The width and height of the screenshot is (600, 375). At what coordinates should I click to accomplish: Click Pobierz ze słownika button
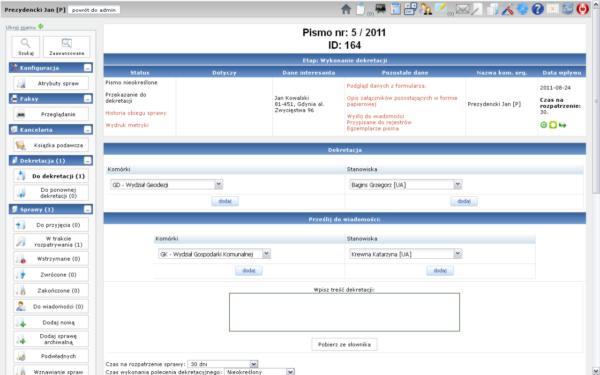[x=344, y=344]
